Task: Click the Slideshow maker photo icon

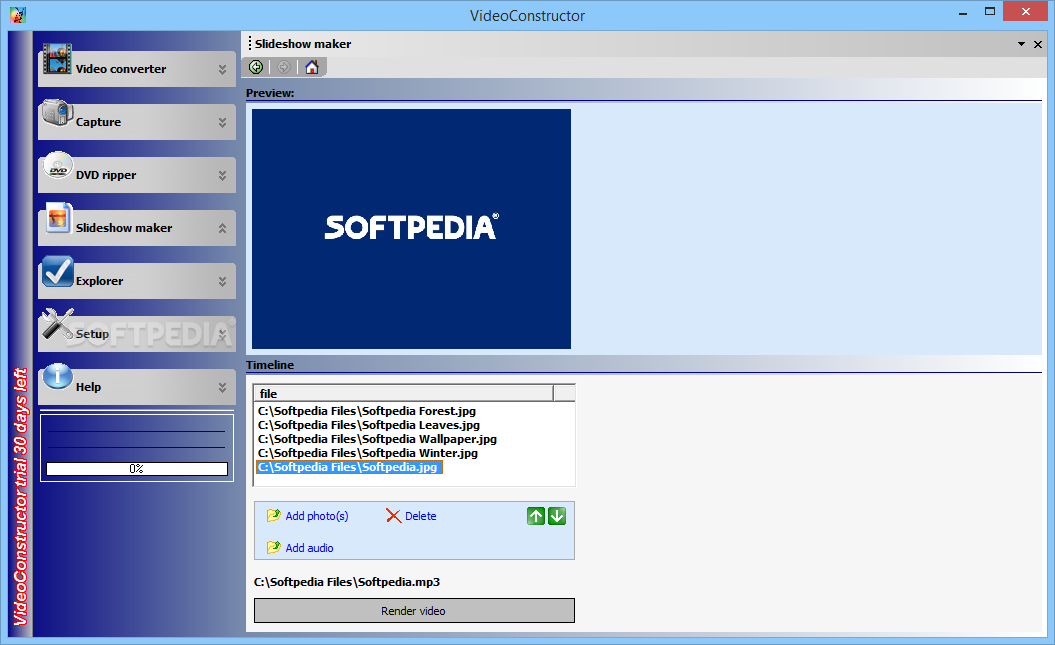Action: pyautogui.click(x=58, y=219)
